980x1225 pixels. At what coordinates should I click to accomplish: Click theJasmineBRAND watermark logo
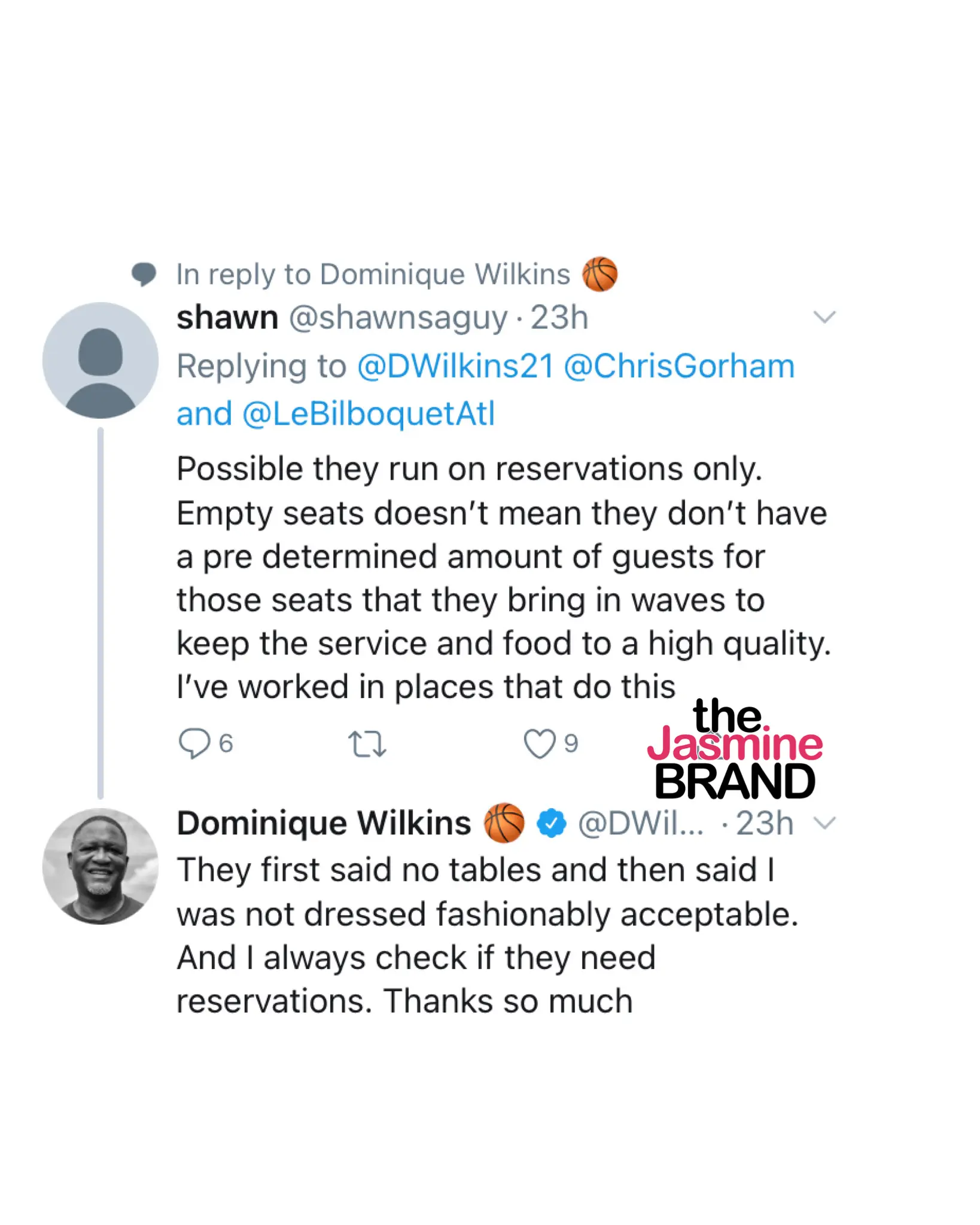[x=735, y=750]
